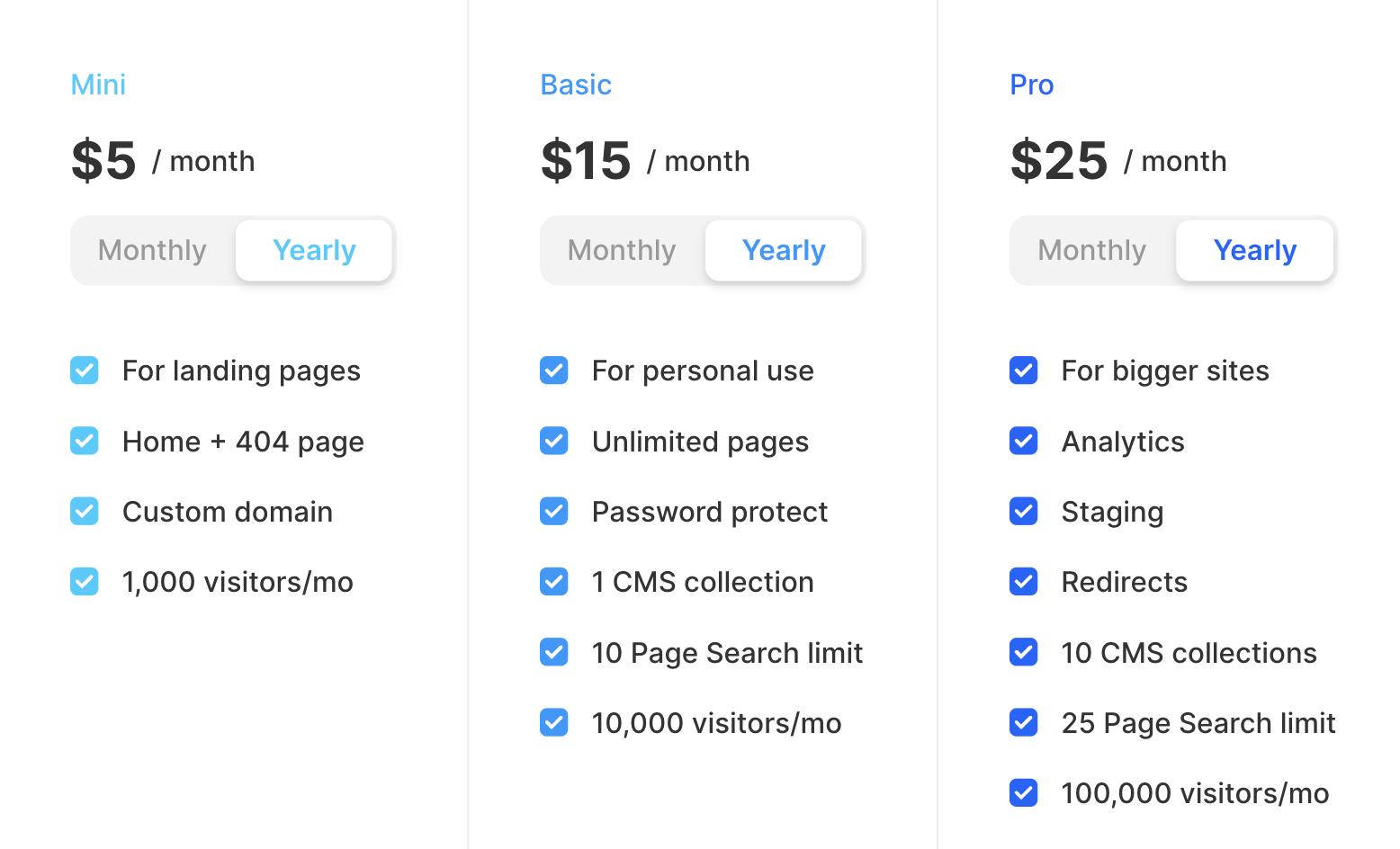The height and width of the screenshot is (849, 1400).
Task: Click the Pro plan title
Action: click(1031, 85)
